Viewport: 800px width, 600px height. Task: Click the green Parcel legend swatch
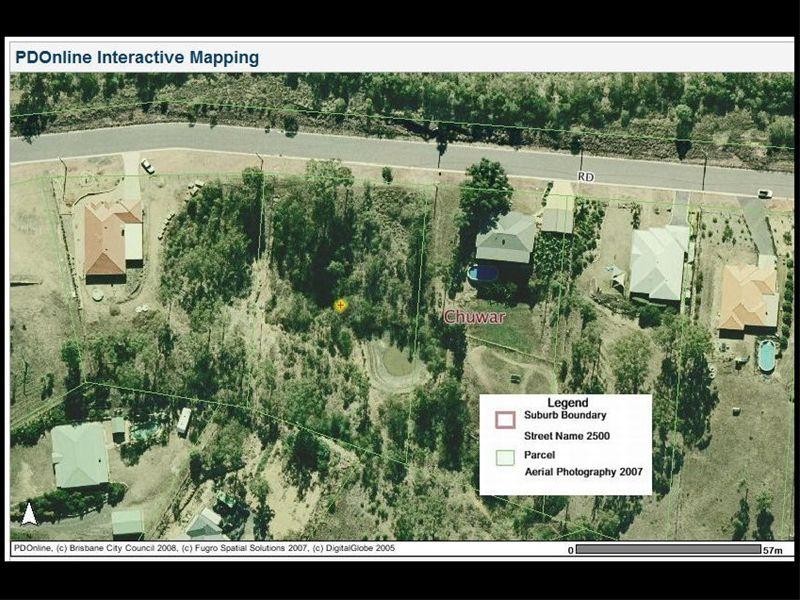[x=505, y=458]
